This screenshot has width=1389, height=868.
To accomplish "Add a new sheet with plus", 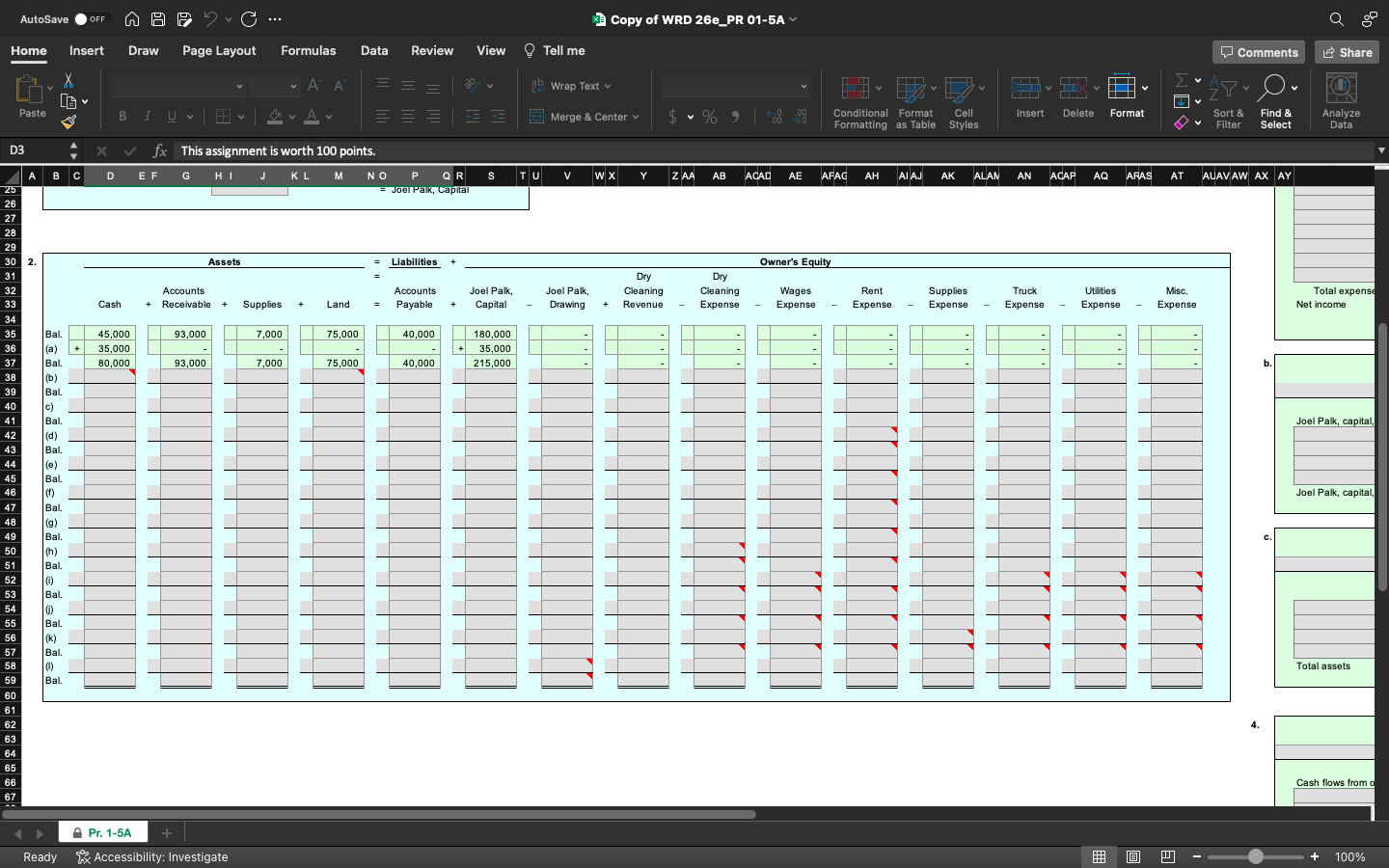I will pyautogui.click(x=166, y=833).
